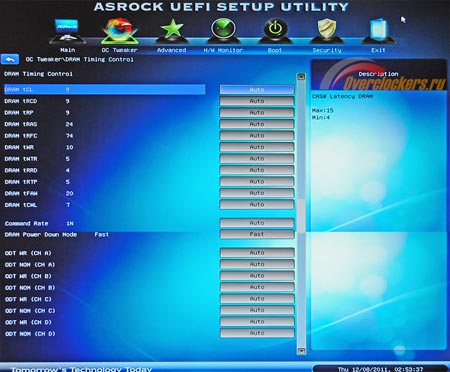This screenshot has width=450, height=372.
Task: Switch to the H/W Monitor menu label
Action: click(x=223, y=50)
